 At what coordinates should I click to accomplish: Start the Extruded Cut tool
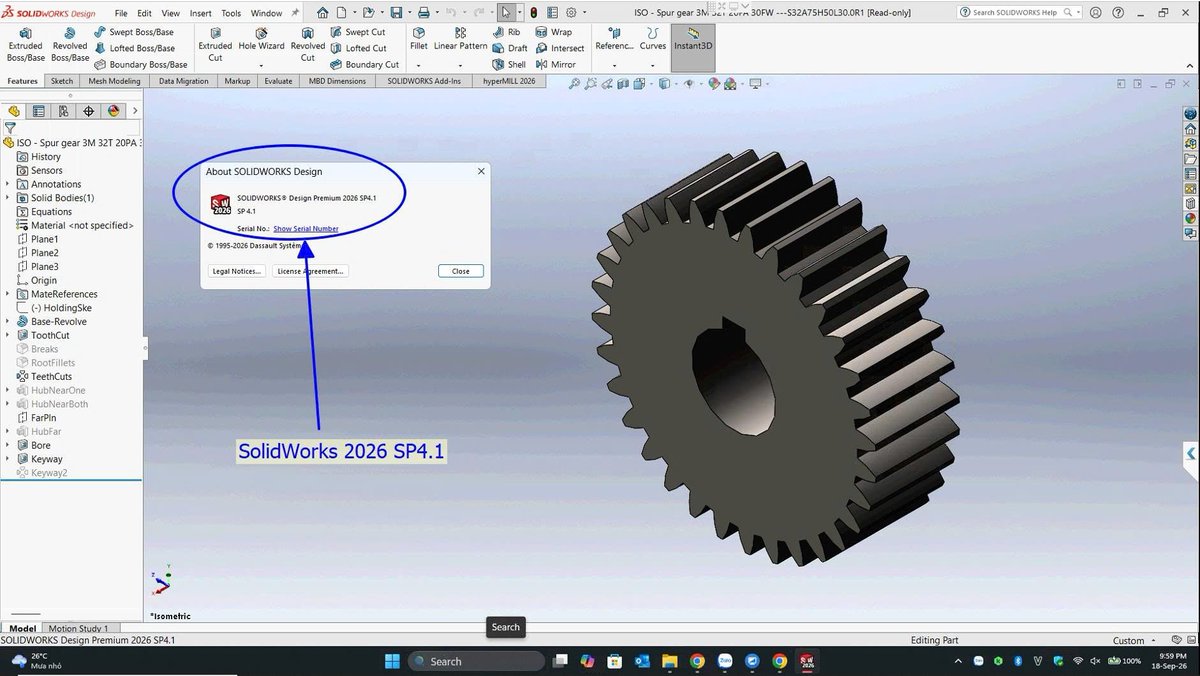click(x=215, y=45)
